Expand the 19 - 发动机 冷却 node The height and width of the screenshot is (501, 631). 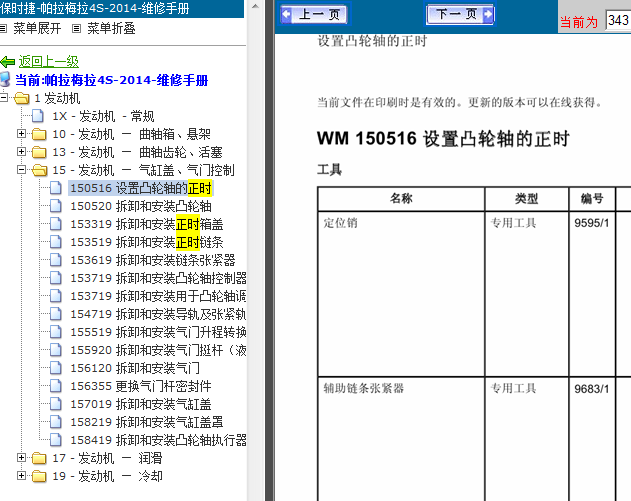coord(22,476)
